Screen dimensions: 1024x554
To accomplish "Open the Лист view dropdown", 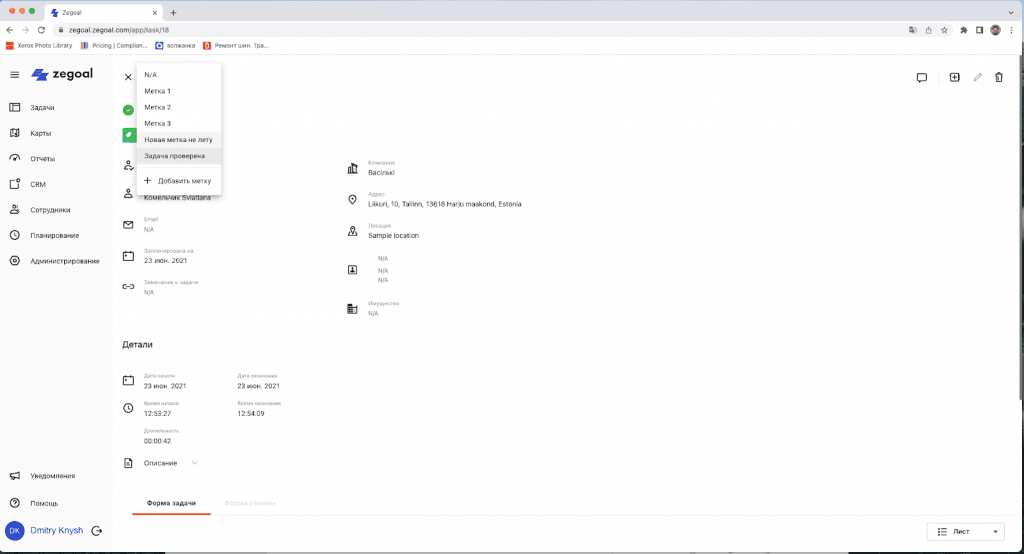I will (965, 532).
